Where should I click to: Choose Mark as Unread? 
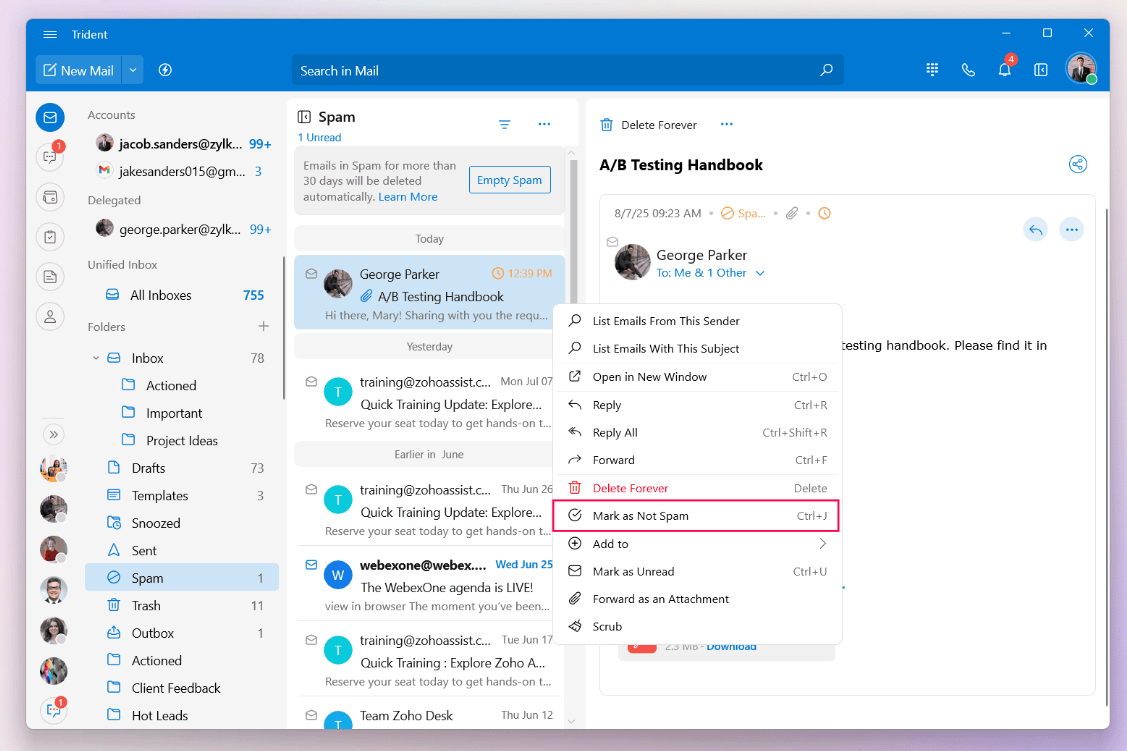pyautogui.click(x=697, y=571)
